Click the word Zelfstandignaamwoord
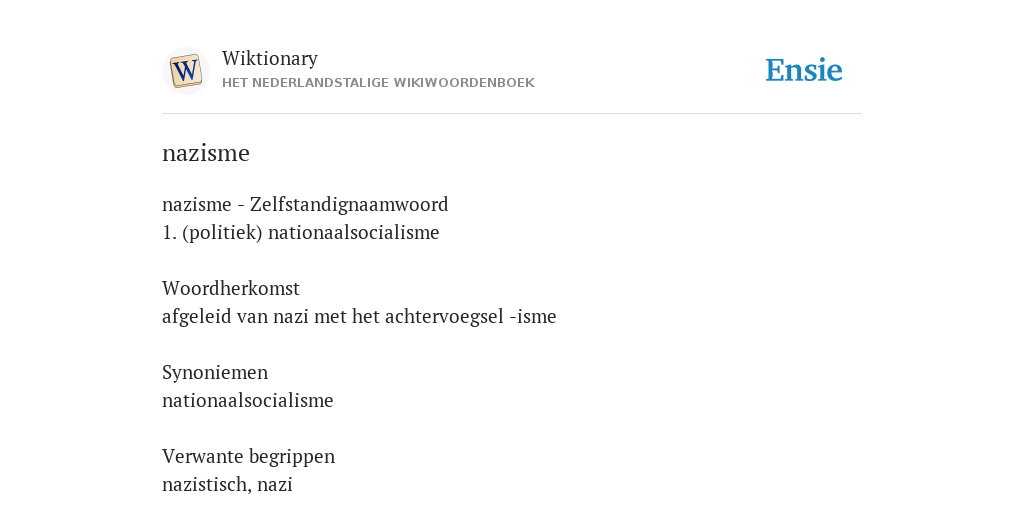Screen dimensions: 1024x512 pyautogui.click(x=349, y=204)
